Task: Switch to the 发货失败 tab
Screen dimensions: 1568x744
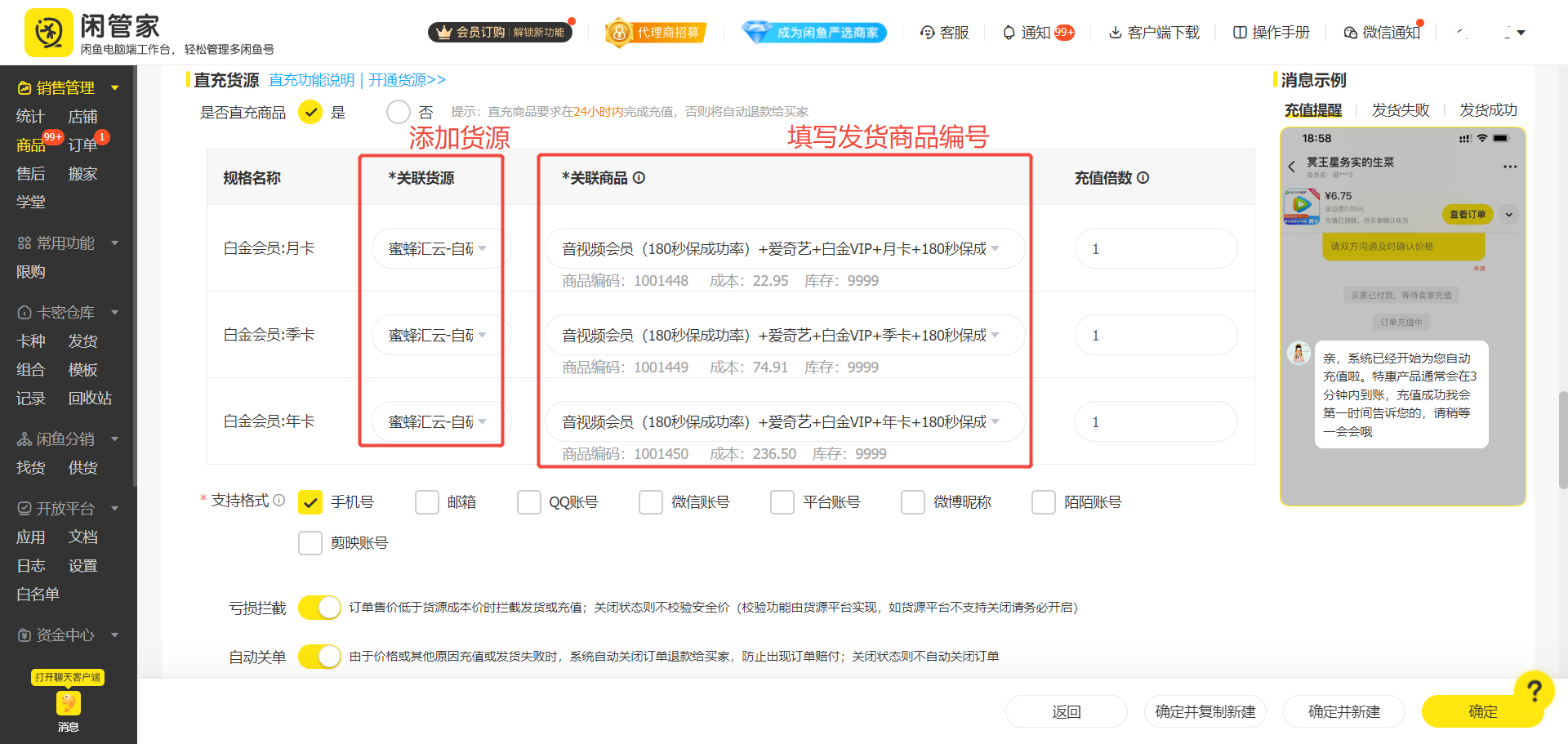Action: pyautogui.click(x=1401, y=109)
